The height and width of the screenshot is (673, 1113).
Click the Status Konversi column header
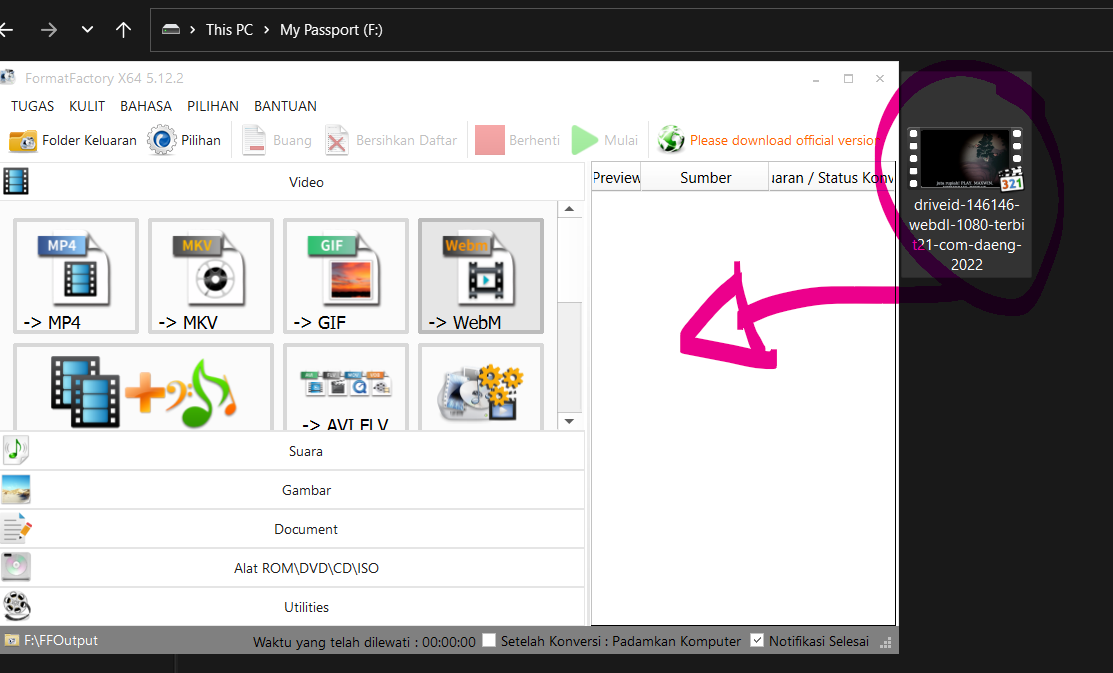pyautogui.click(x=832, y=177)
